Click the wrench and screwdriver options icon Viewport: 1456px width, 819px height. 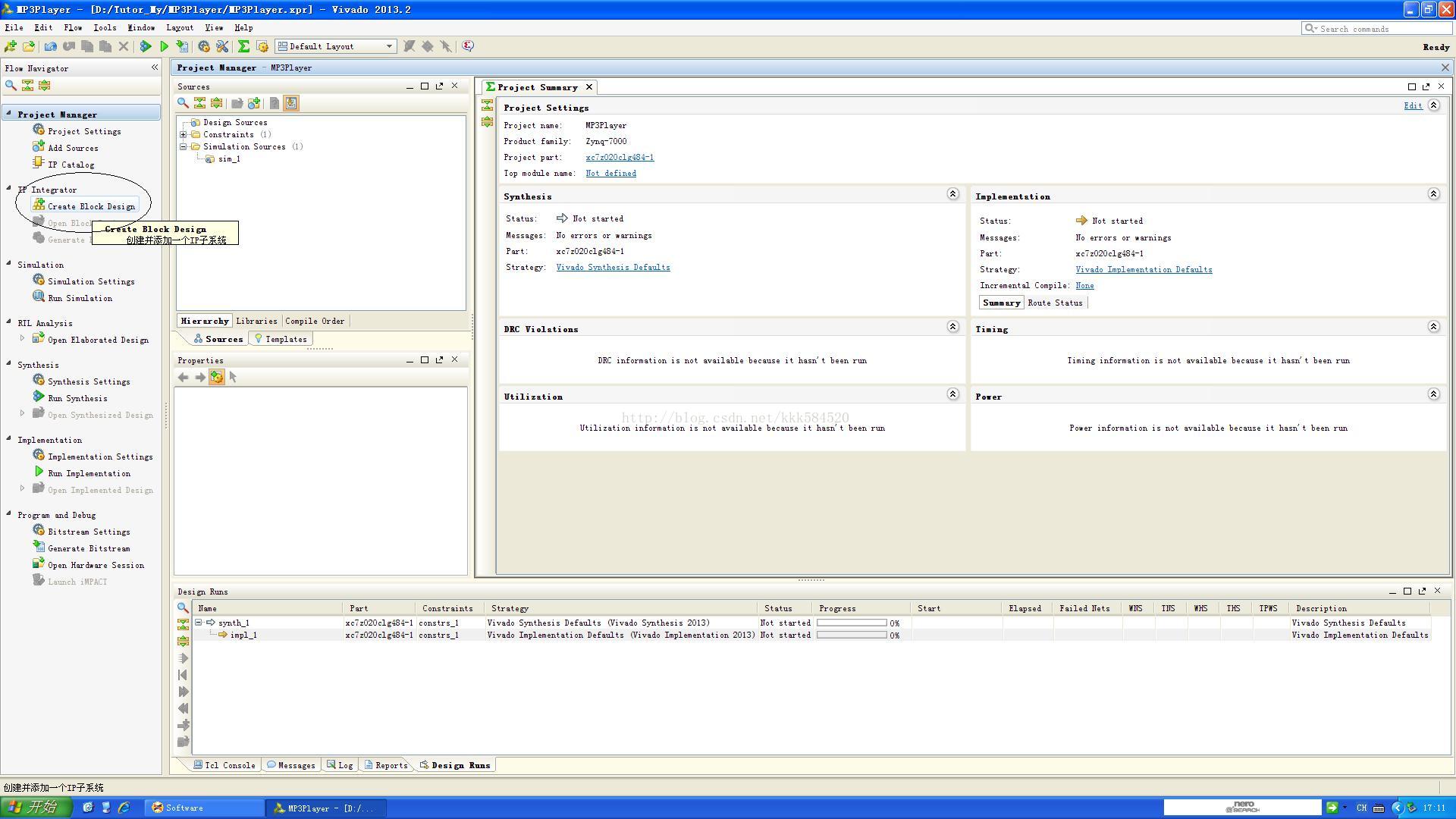coord(222,46)
